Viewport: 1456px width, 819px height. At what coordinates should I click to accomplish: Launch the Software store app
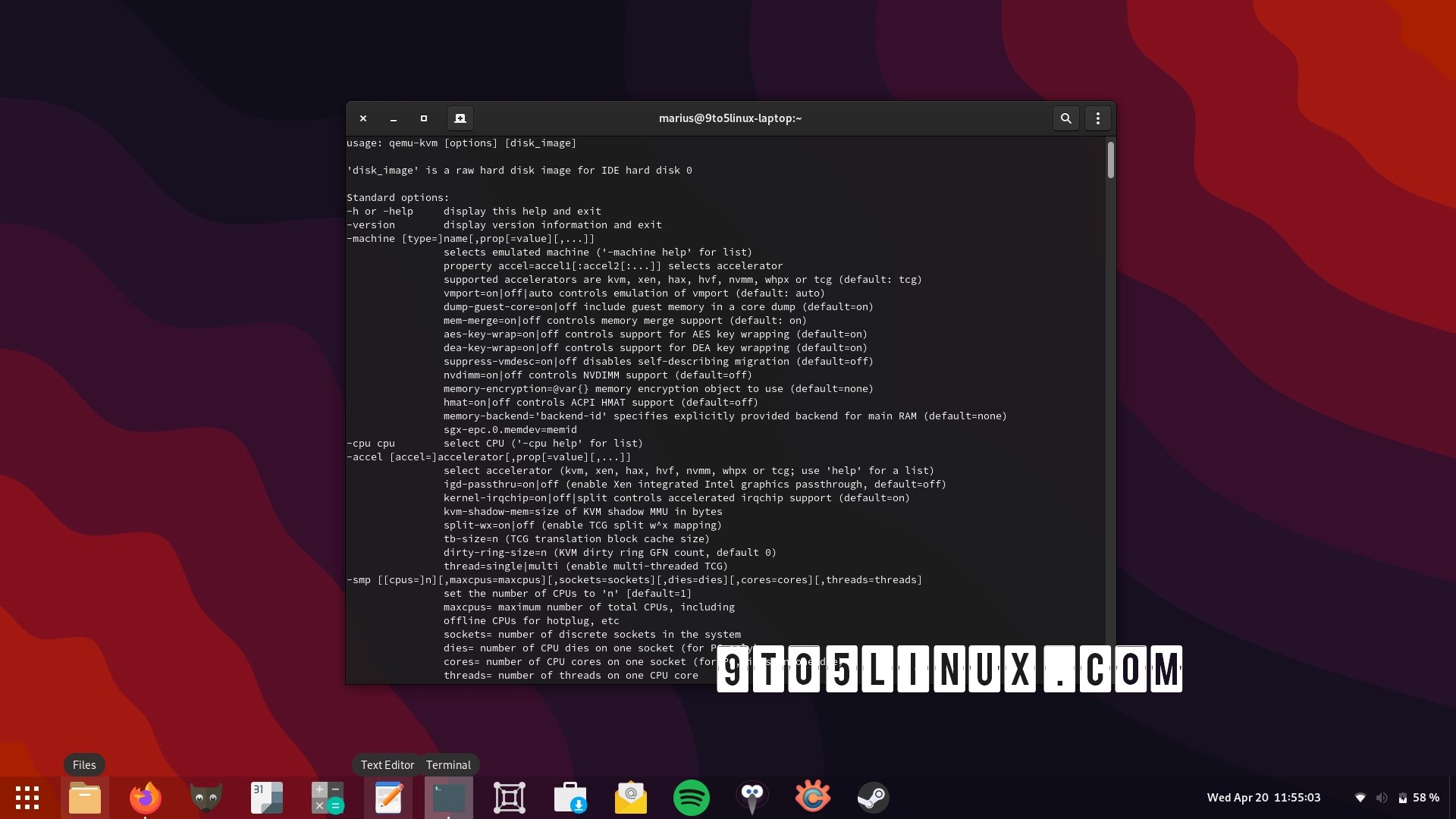click(x=570, y=798)
